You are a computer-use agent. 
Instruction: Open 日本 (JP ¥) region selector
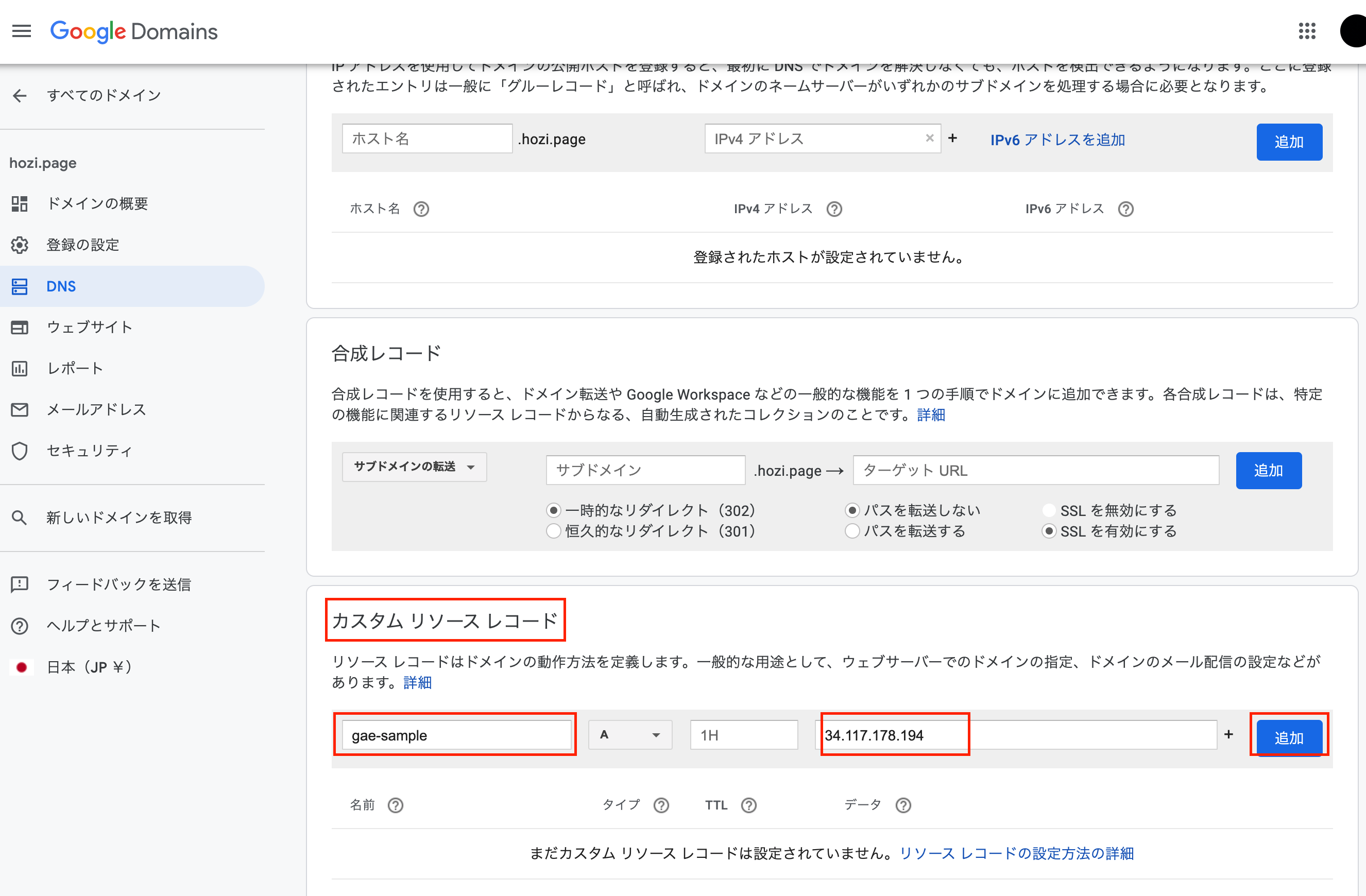pos(89,667)
